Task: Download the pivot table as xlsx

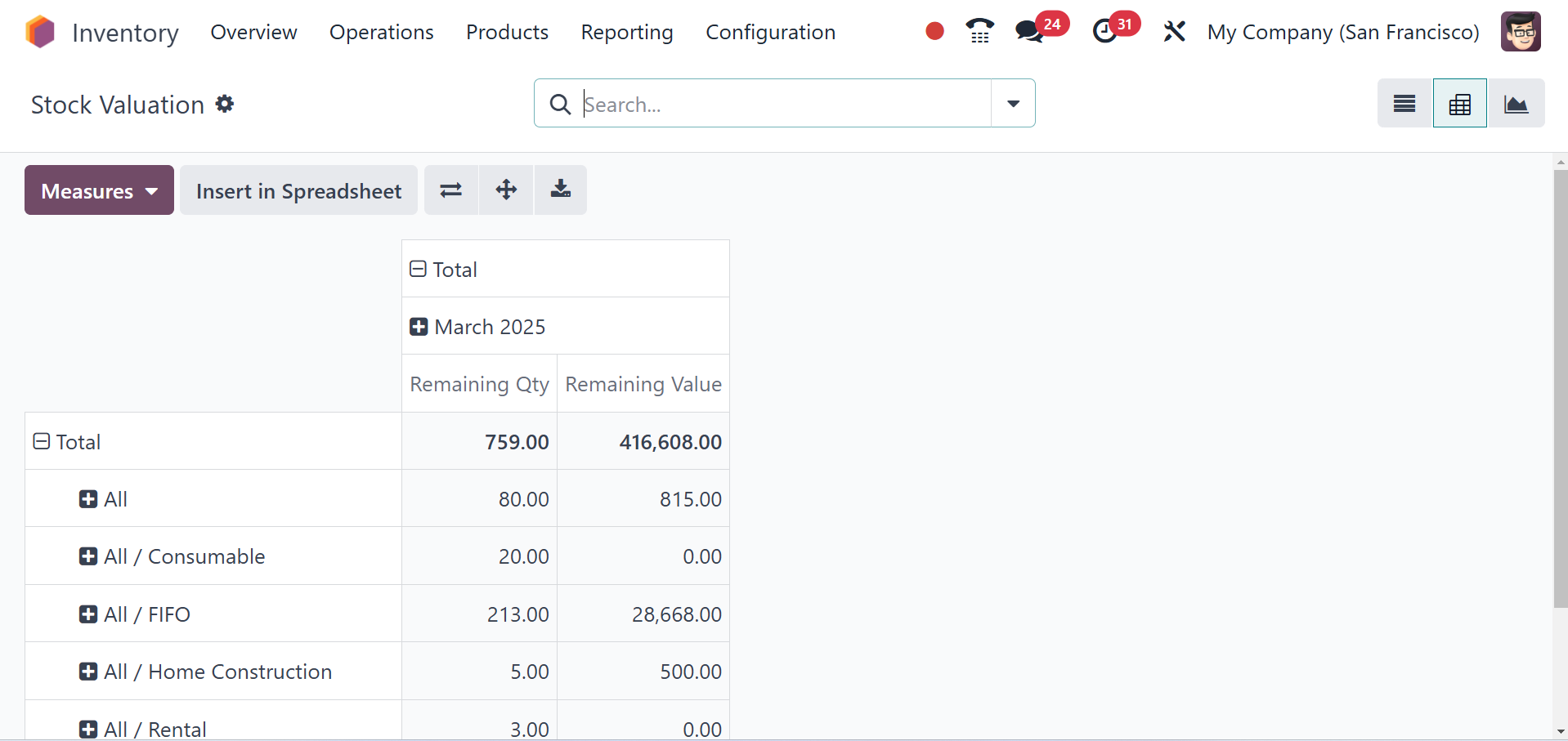Action: (x=561, y=190)
